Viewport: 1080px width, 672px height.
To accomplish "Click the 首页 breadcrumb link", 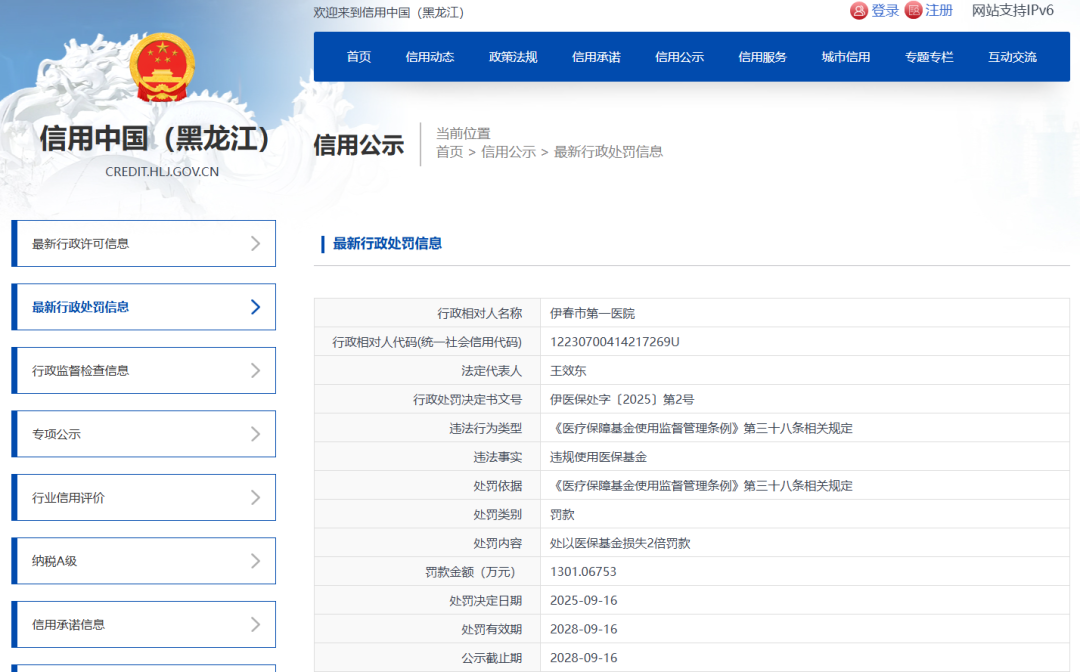I will coord(448,152).
